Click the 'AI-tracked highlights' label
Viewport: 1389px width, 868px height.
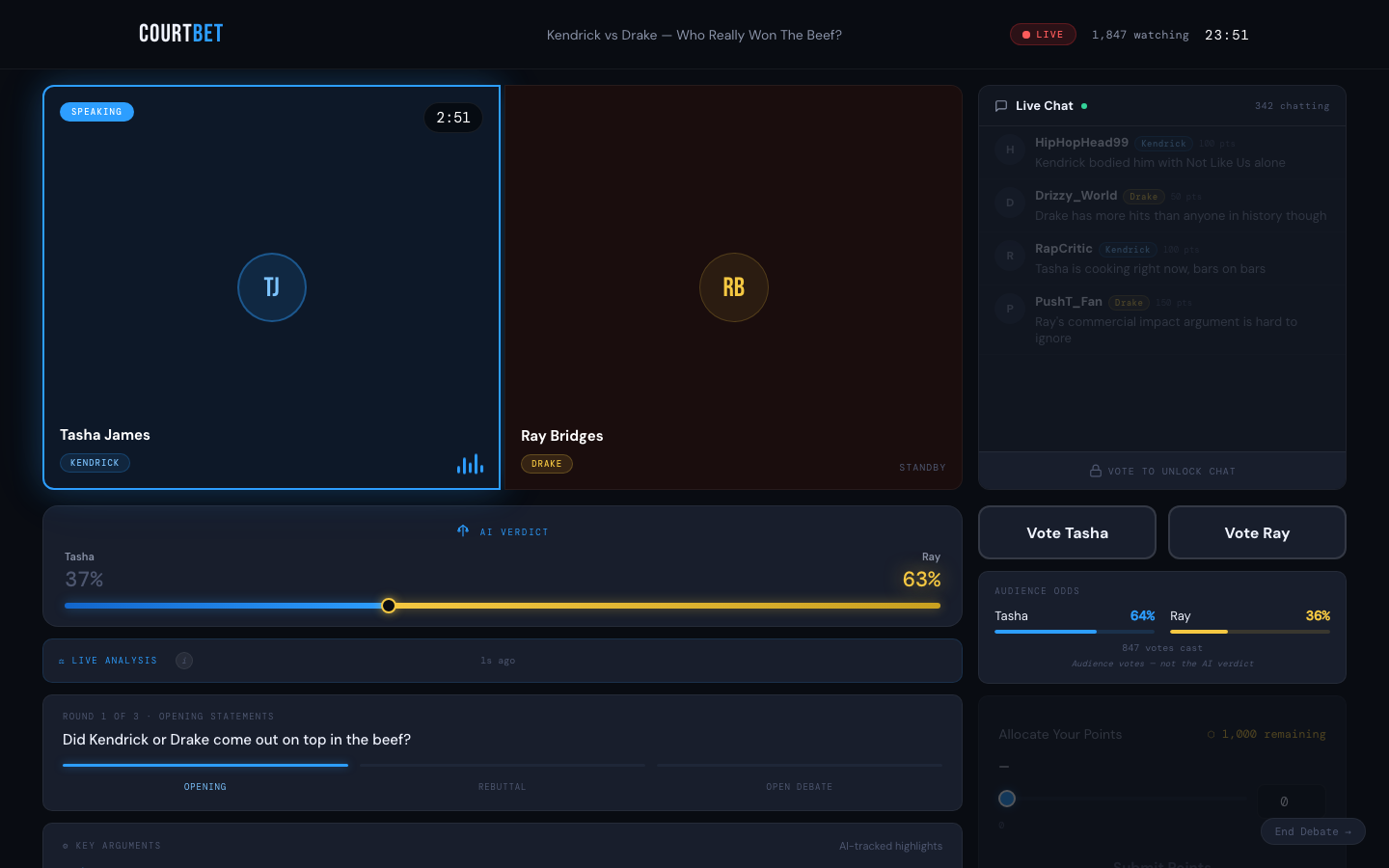pyautogui.click(x=890, y=846)
